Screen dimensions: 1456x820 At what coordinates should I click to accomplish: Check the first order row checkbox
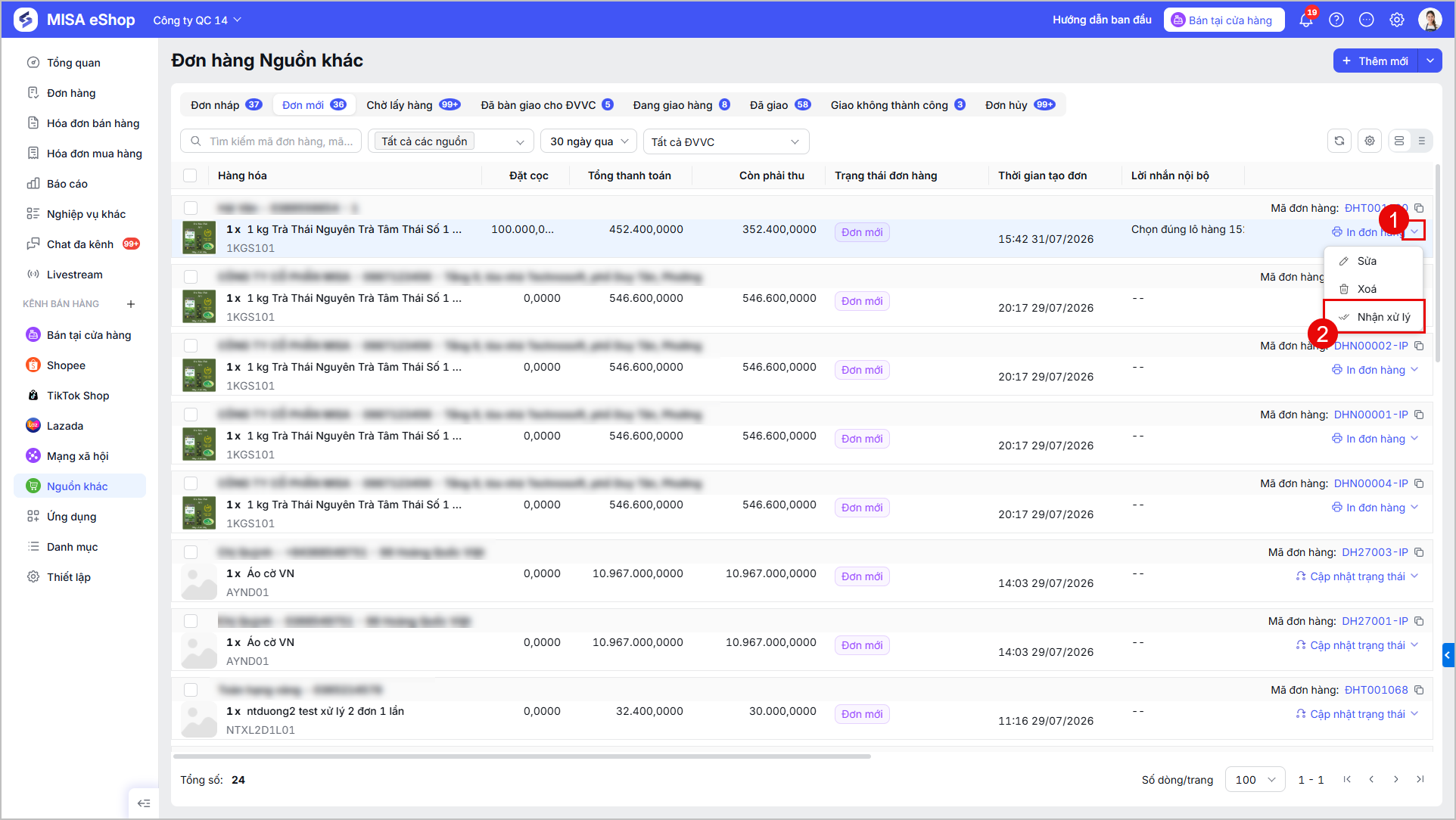(191, 208)
